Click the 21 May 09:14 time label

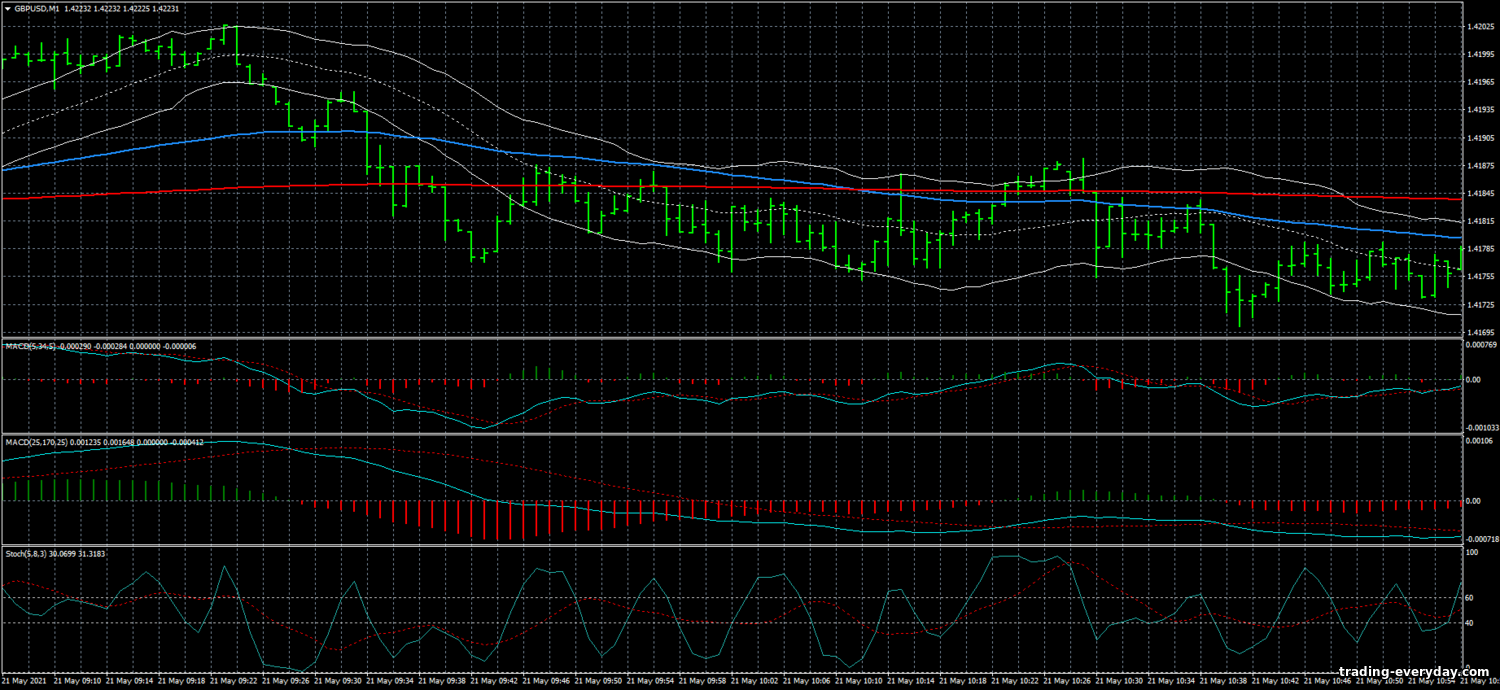click(129, 681)
